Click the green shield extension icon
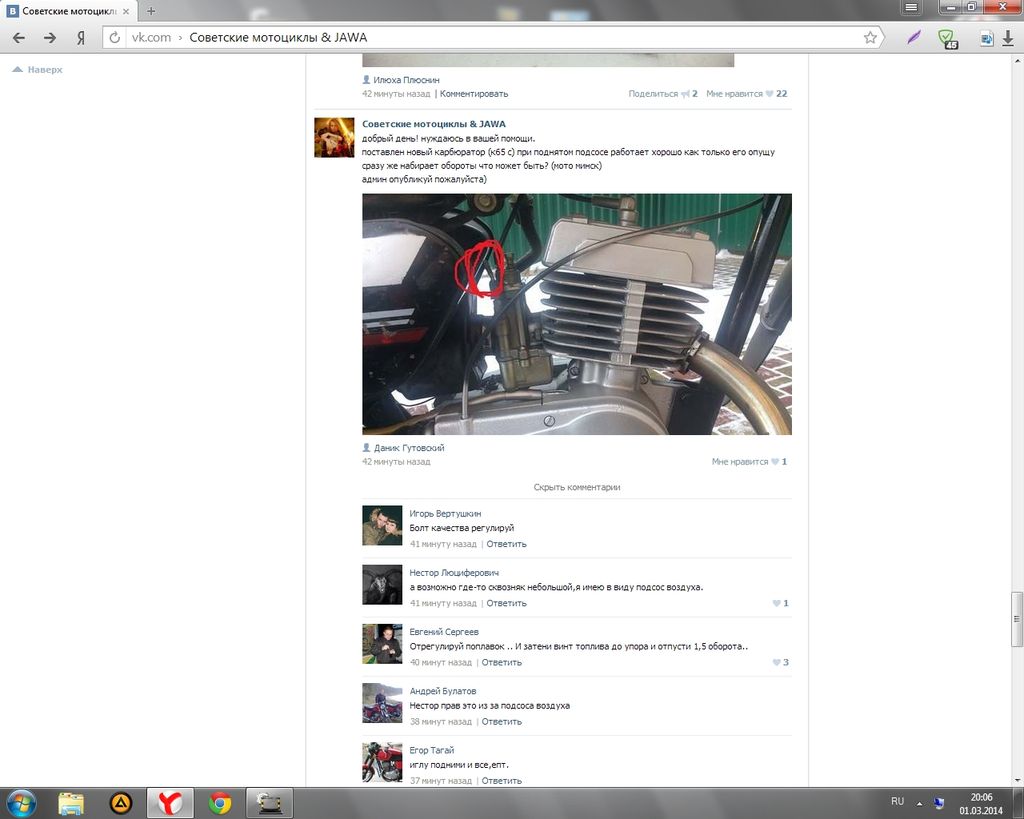 tap(945, 38)
